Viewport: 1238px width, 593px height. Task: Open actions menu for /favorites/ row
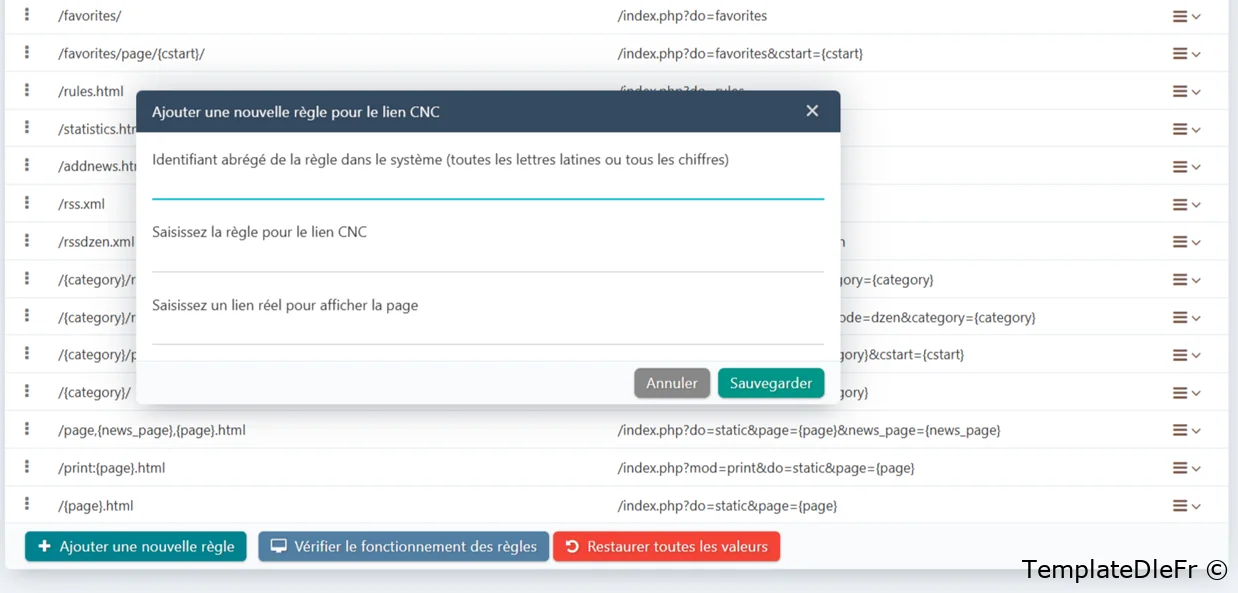point(1186,16)
